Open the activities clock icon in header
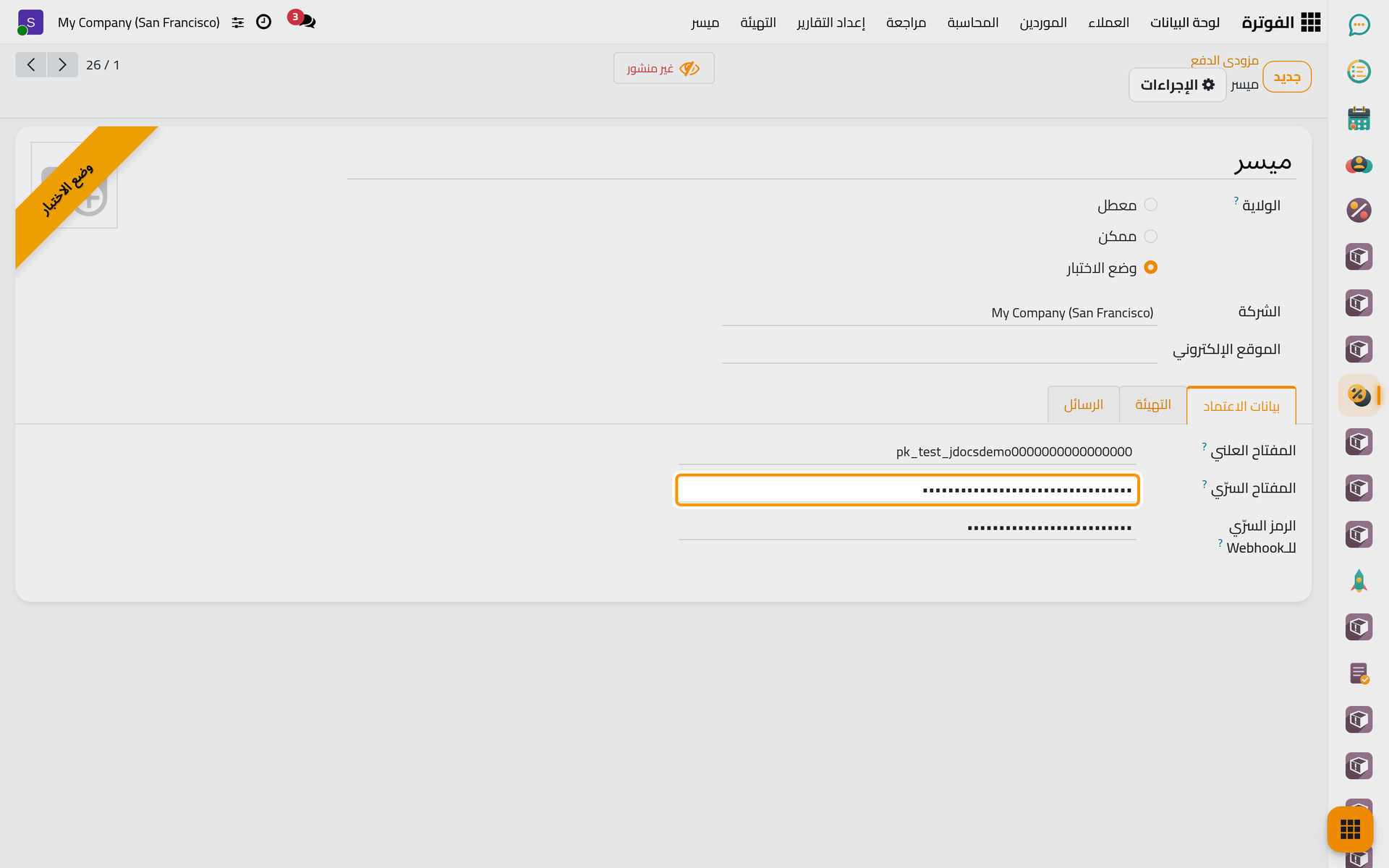Screen dimensions: 1389x868 (264, 22)
